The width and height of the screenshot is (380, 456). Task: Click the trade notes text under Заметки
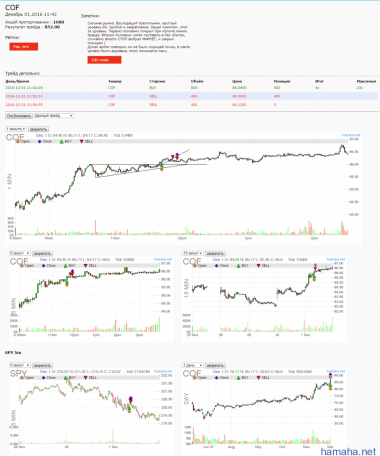pos(139,37)
